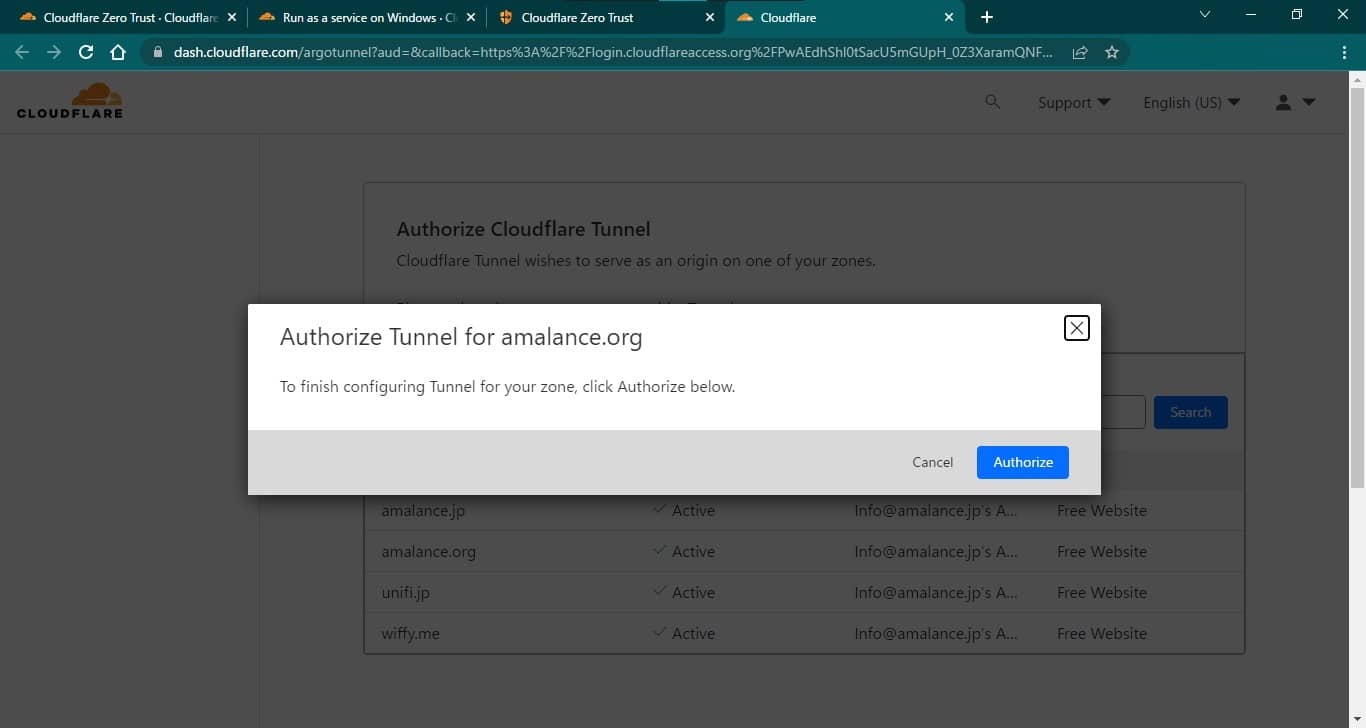Close the Run as a service tab
The width and height of the screenshot is (1366, 728).
click(x=471, y=17)
